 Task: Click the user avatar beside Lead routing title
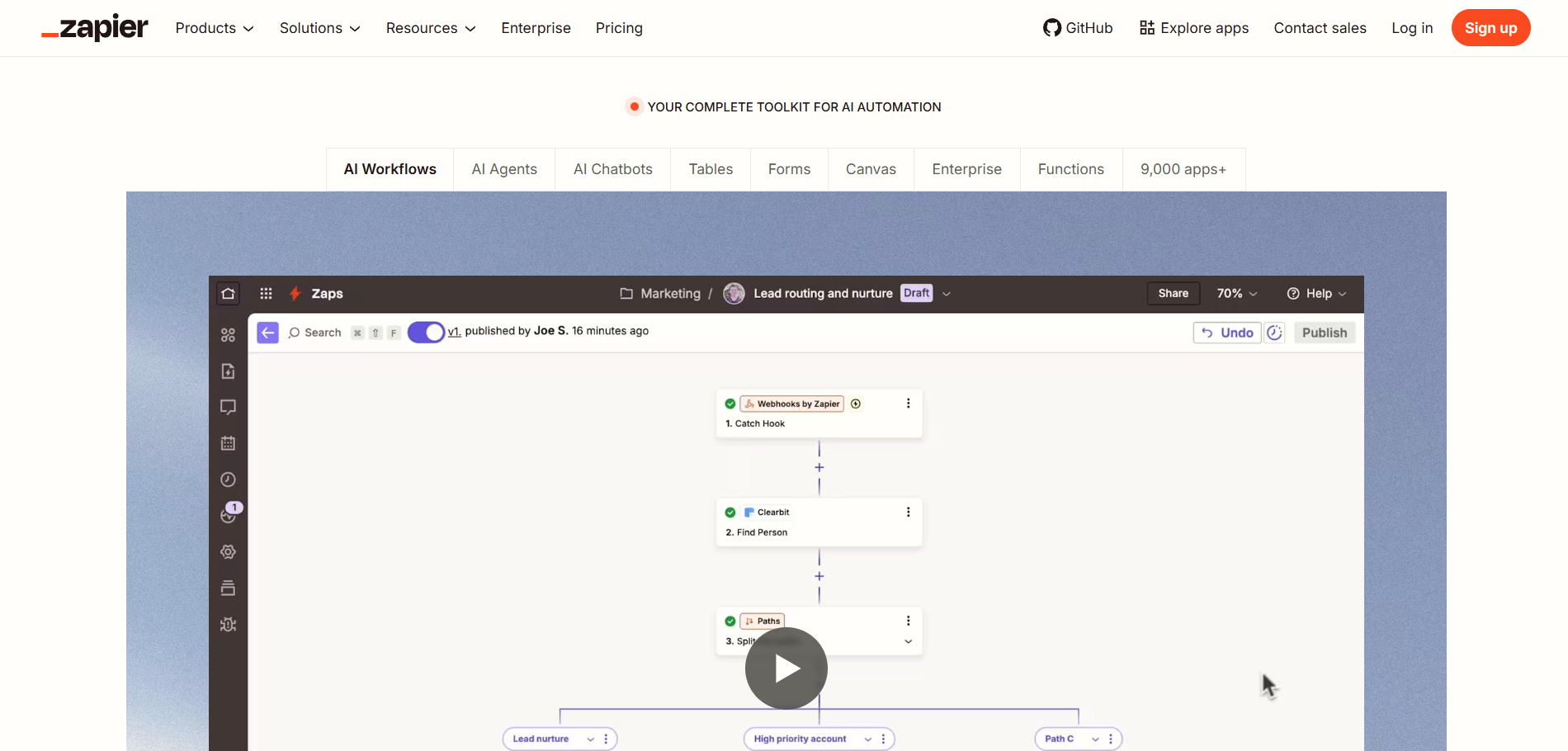pos(734,294)
